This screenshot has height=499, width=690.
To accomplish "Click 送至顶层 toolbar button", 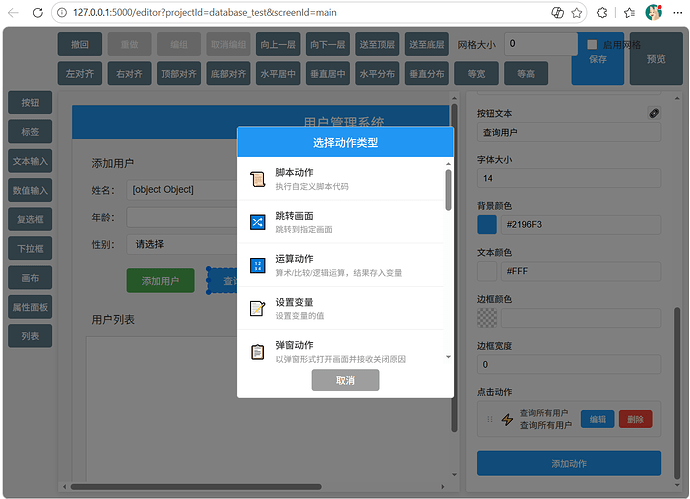I will 377,44.
